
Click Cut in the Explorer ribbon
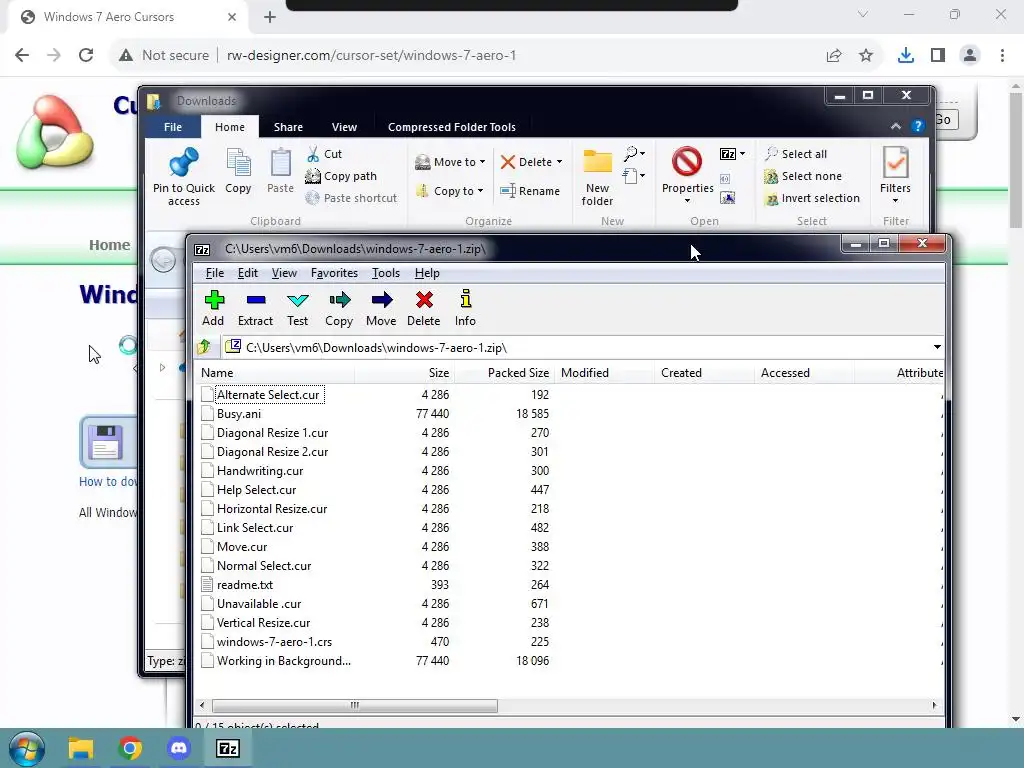(x=325, y=154)
